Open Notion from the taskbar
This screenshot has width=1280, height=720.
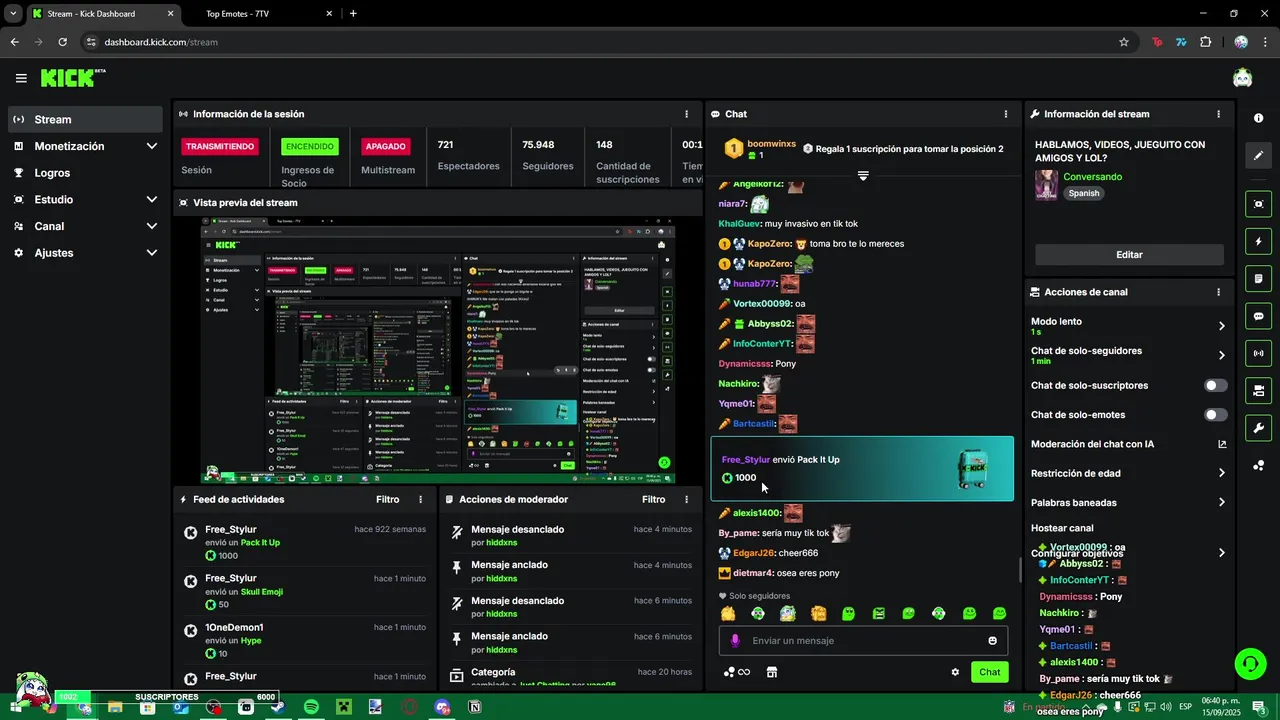[x=475, y=707]
